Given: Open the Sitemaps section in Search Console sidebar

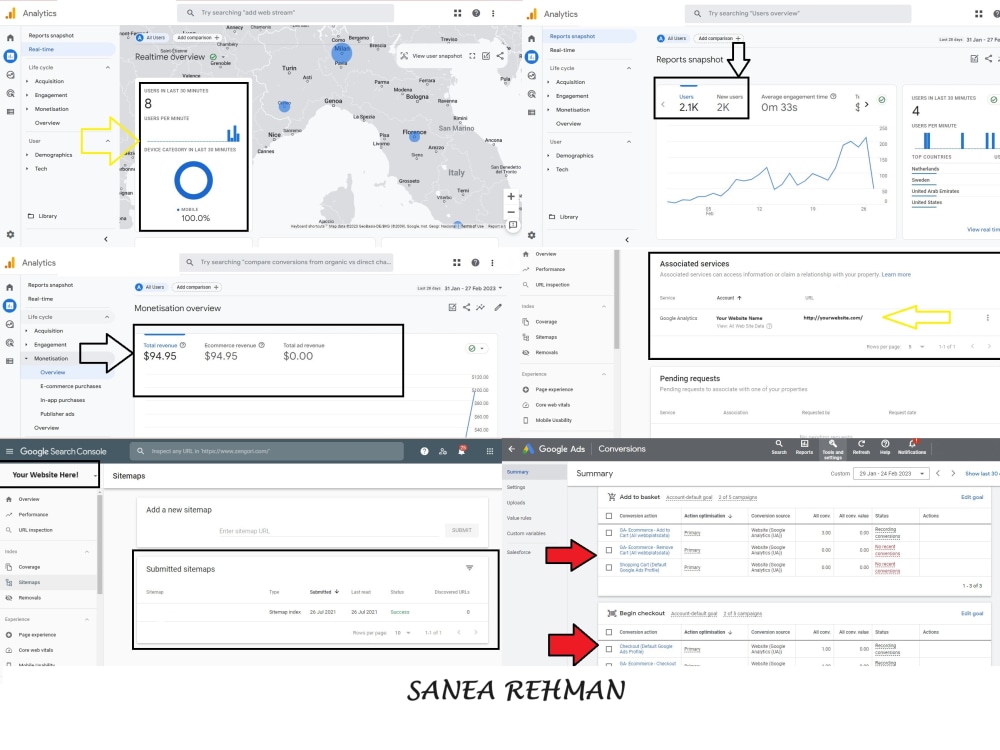Looking at the screenshot, I should tap(28, 581).
